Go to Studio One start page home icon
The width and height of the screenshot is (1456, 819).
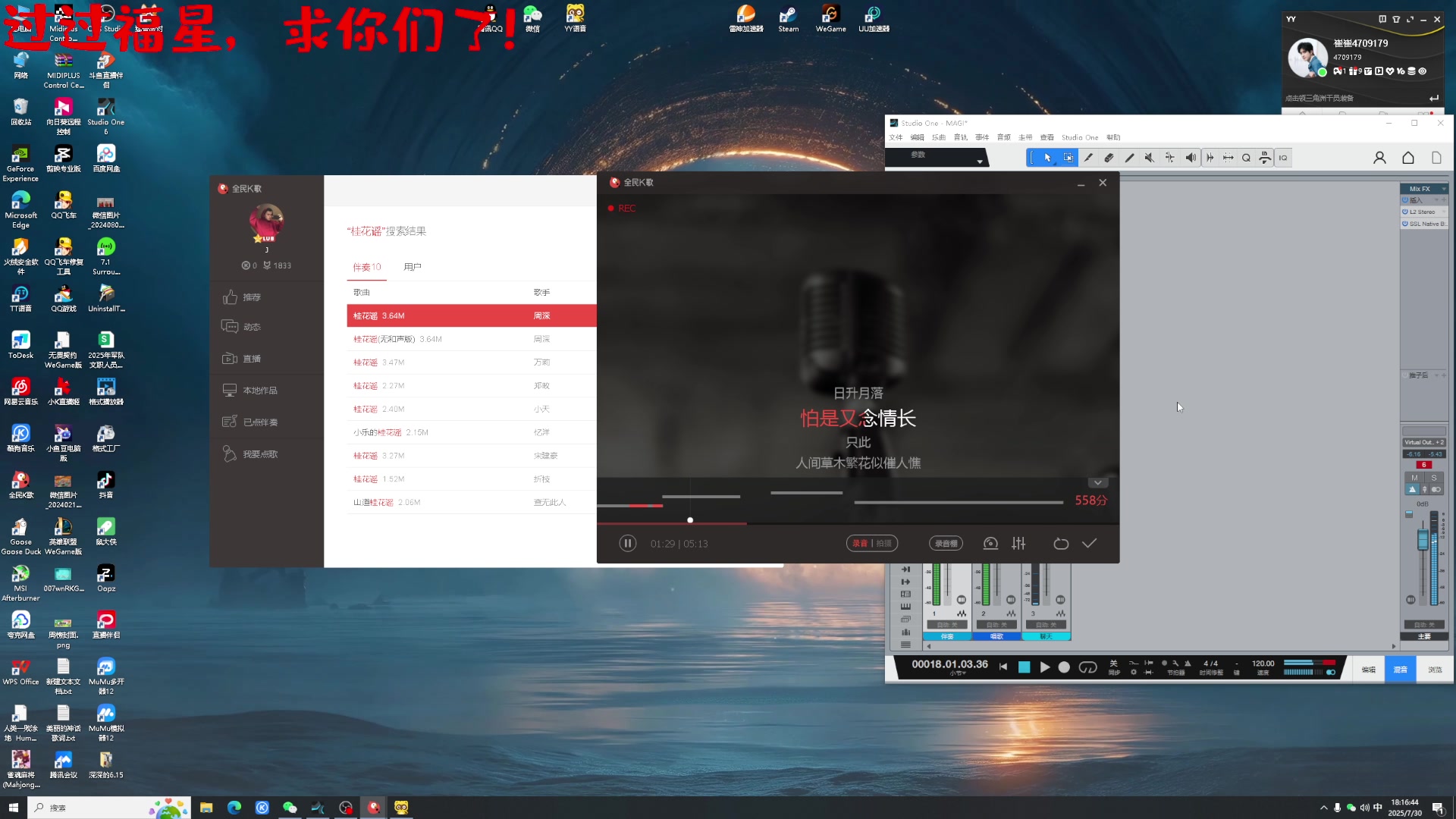[x=1408, y=158]
